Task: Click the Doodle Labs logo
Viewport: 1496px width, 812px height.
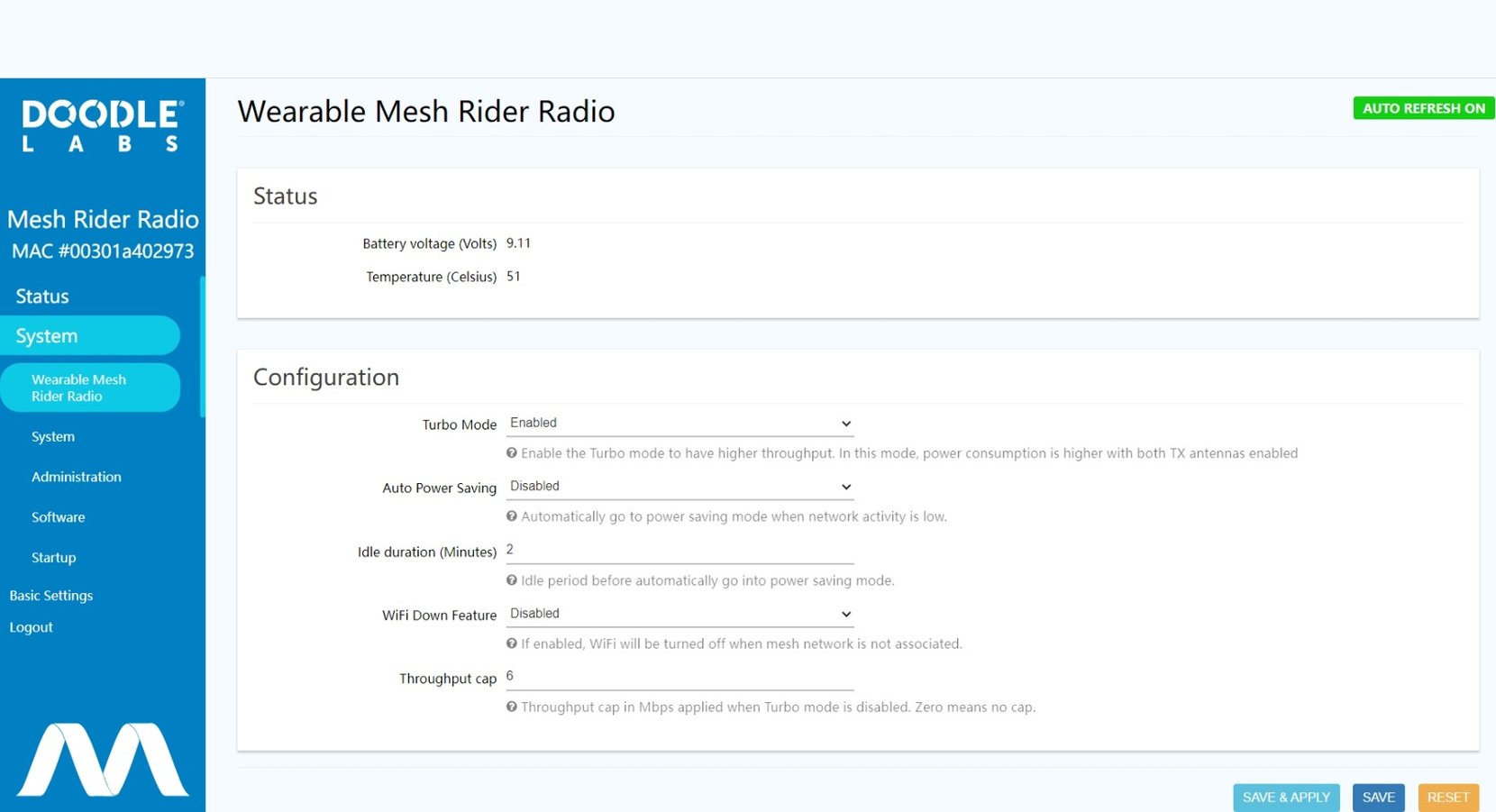Action: [x=102, y=123]
